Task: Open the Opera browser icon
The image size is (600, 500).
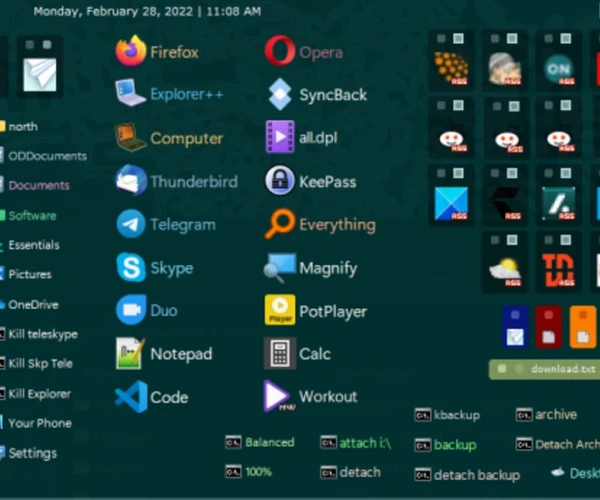Action: tap(280, 51)
